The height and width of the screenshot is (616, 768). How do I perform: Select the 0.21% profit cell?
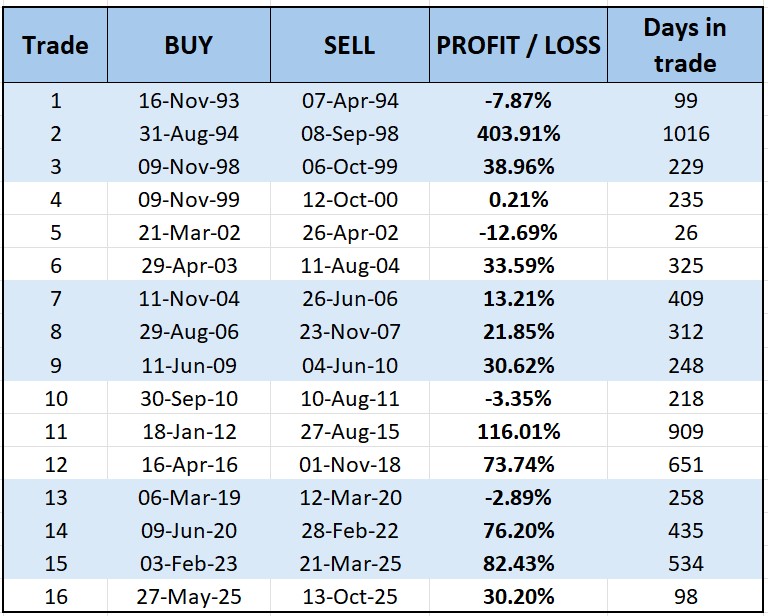pos(518,200)
